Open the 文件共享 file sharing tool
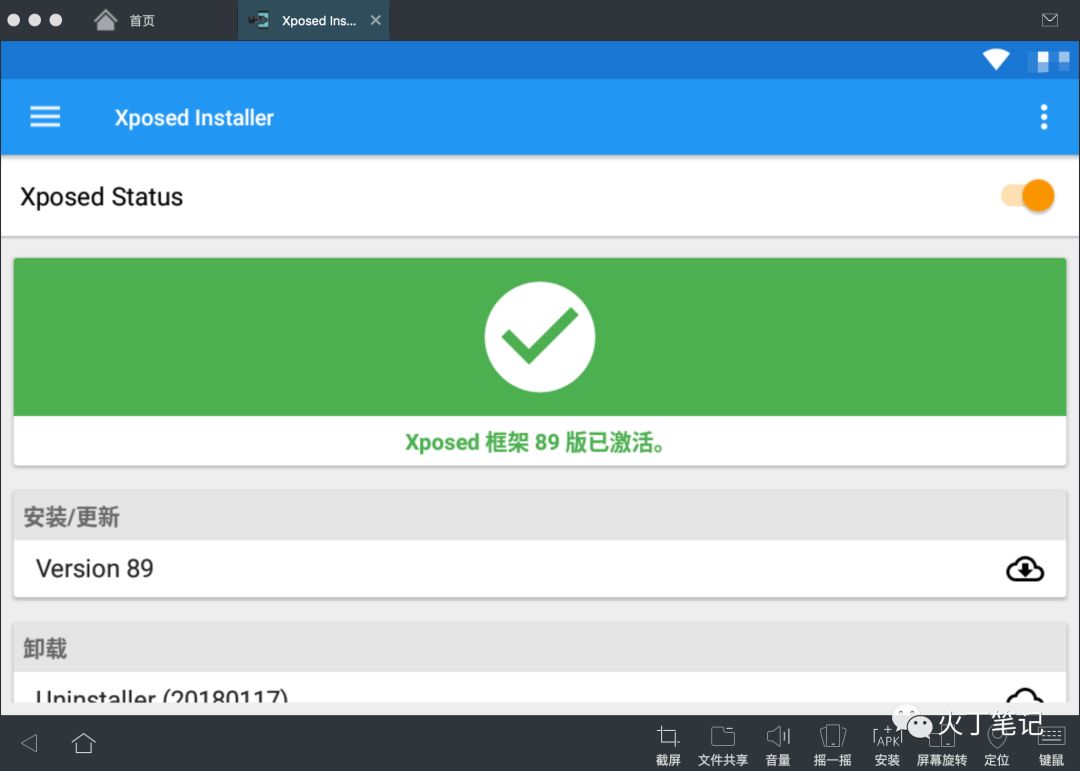The image size is (1080, 771). point(723,746)
